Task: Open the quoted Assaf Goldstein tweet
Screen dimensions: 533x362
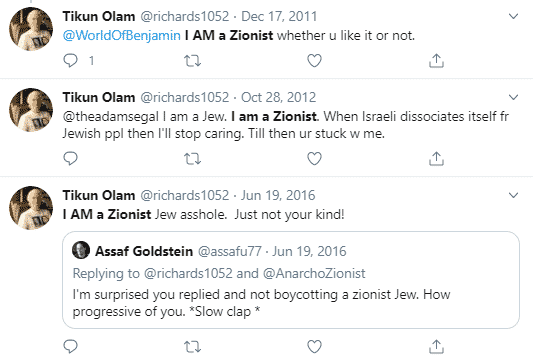Action: [291, 280]
